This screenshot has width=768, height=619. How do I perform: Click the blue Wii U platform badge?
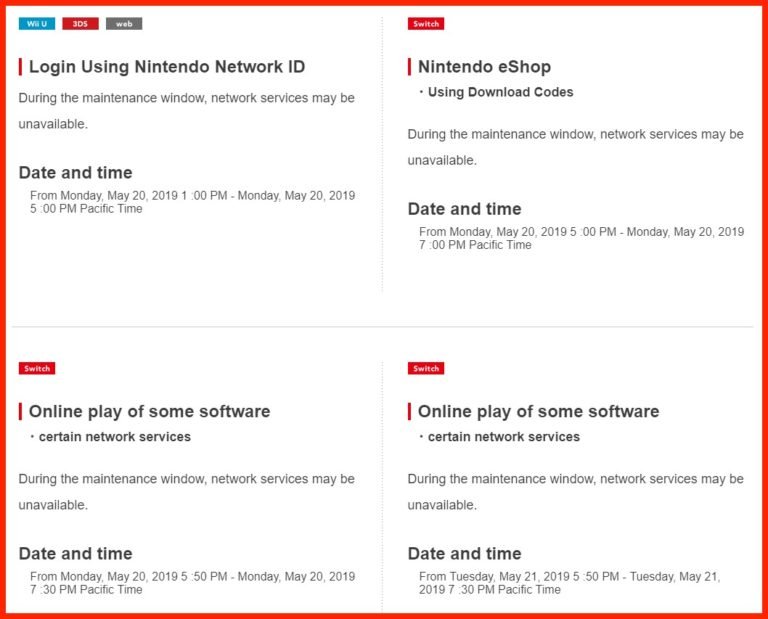[x=36, y=23]
